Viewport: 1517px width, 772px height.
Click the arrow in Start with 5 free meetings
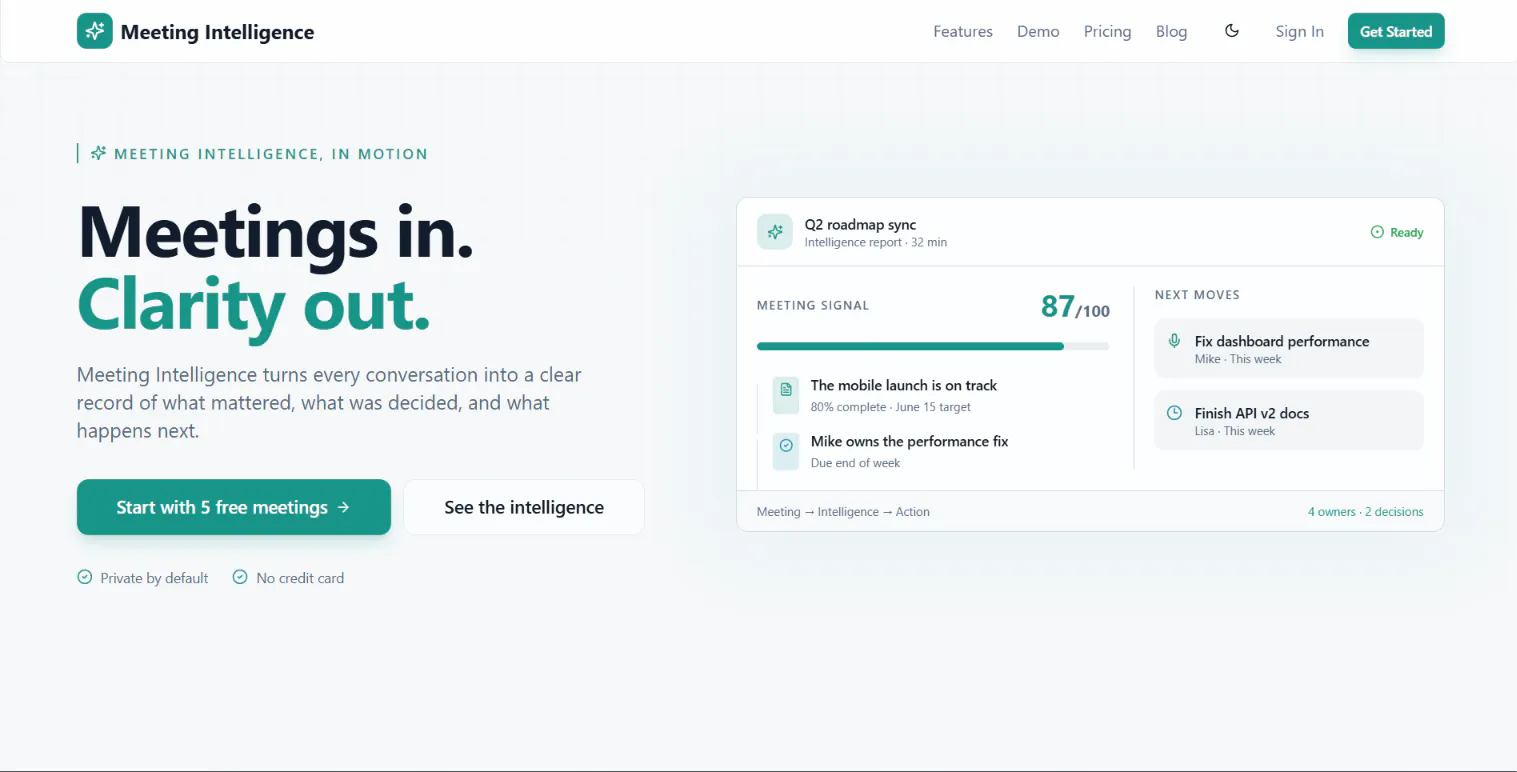[343, 507]
